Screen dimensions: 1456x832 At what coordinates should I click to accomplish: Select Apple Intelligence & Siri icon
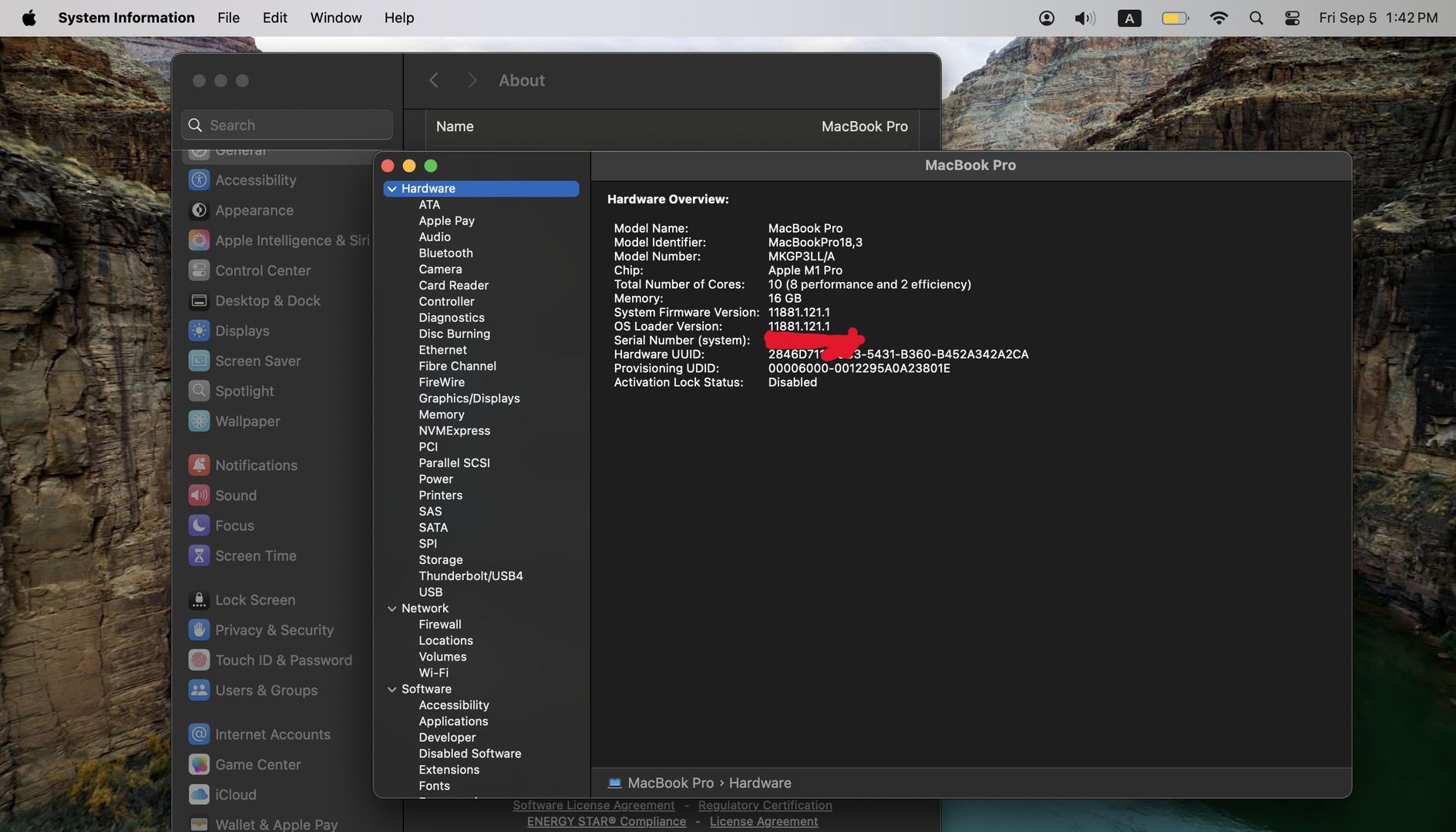tap(199, 240)
